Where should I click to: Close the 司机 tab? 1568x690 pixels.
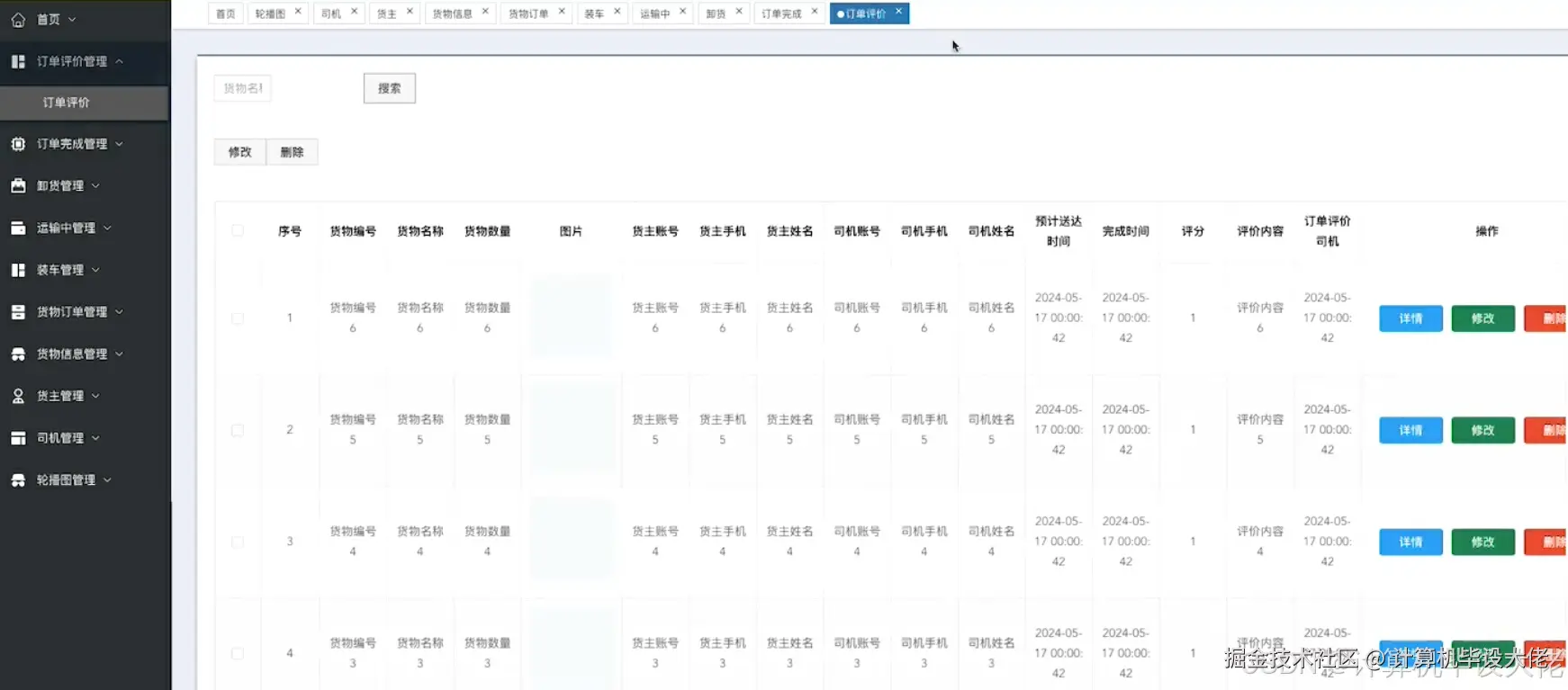(354, 12)
